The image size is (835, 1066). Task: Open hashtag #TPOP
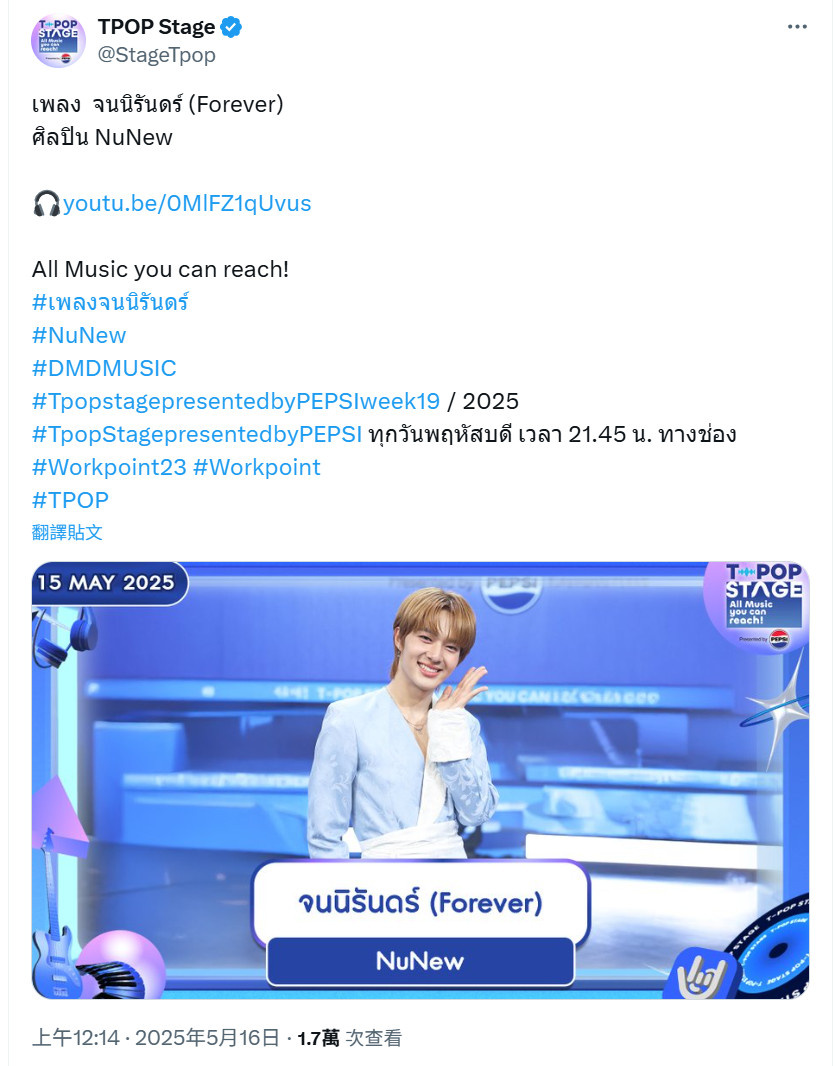click(x=70, y=500)
